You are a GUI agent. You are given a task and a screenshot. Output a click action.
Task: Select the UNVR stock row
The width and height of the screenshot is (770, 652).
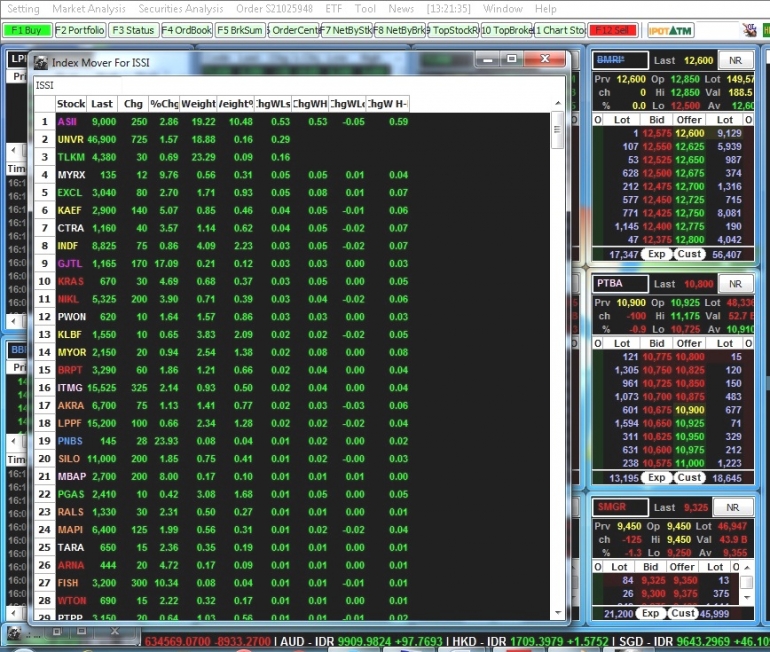coord(222,139)
